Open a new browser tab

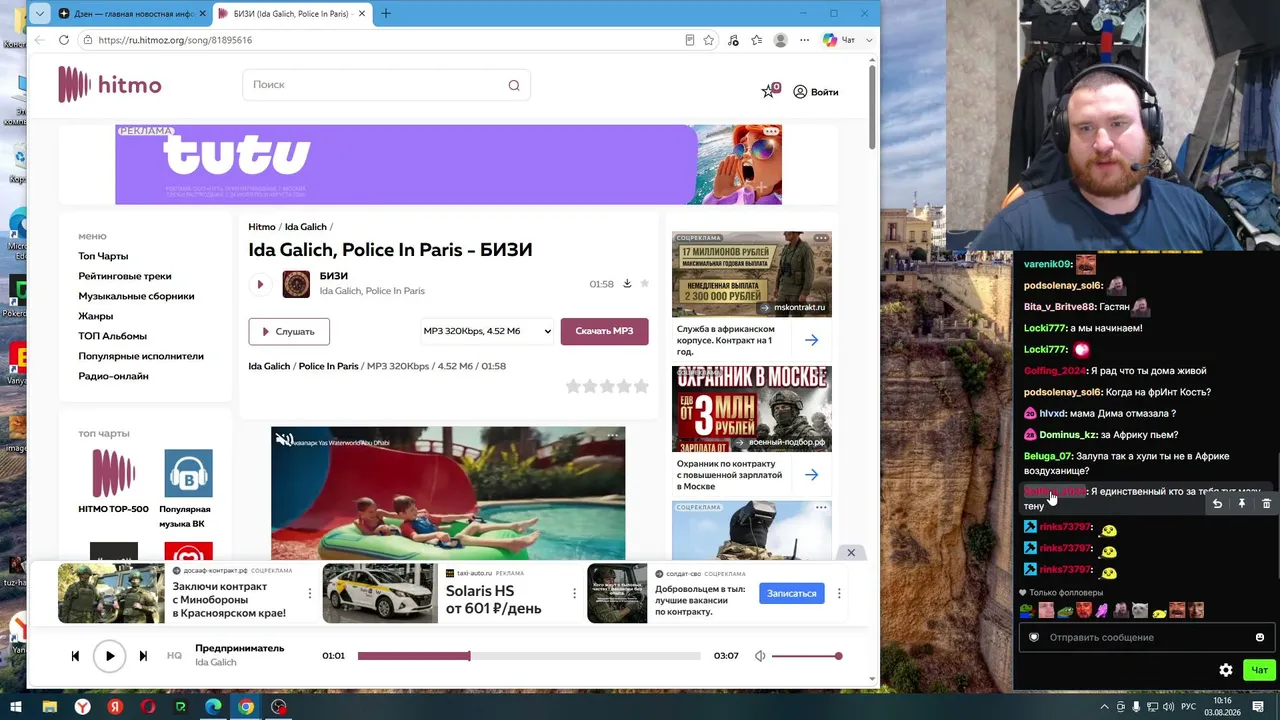click(x=386, y=14)
